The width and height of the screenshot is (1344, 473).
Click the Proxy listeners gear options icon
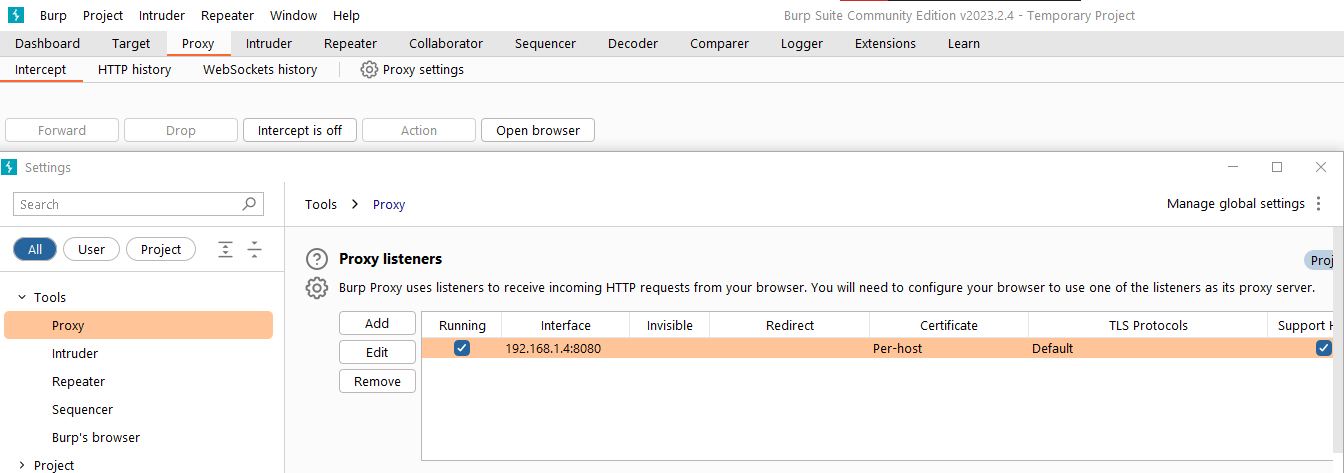click(316, 288)
